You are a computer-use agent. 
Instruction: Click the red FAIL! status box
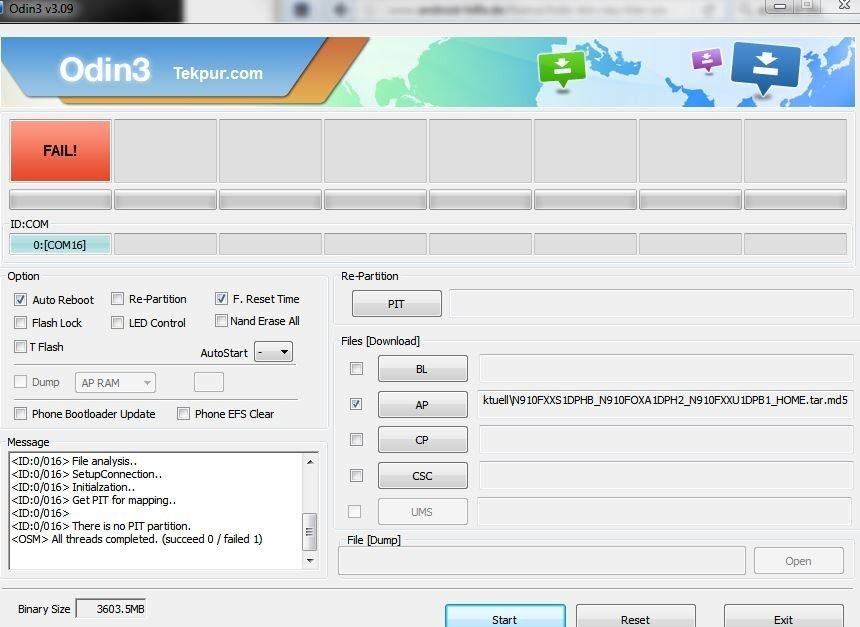[60, 151]
